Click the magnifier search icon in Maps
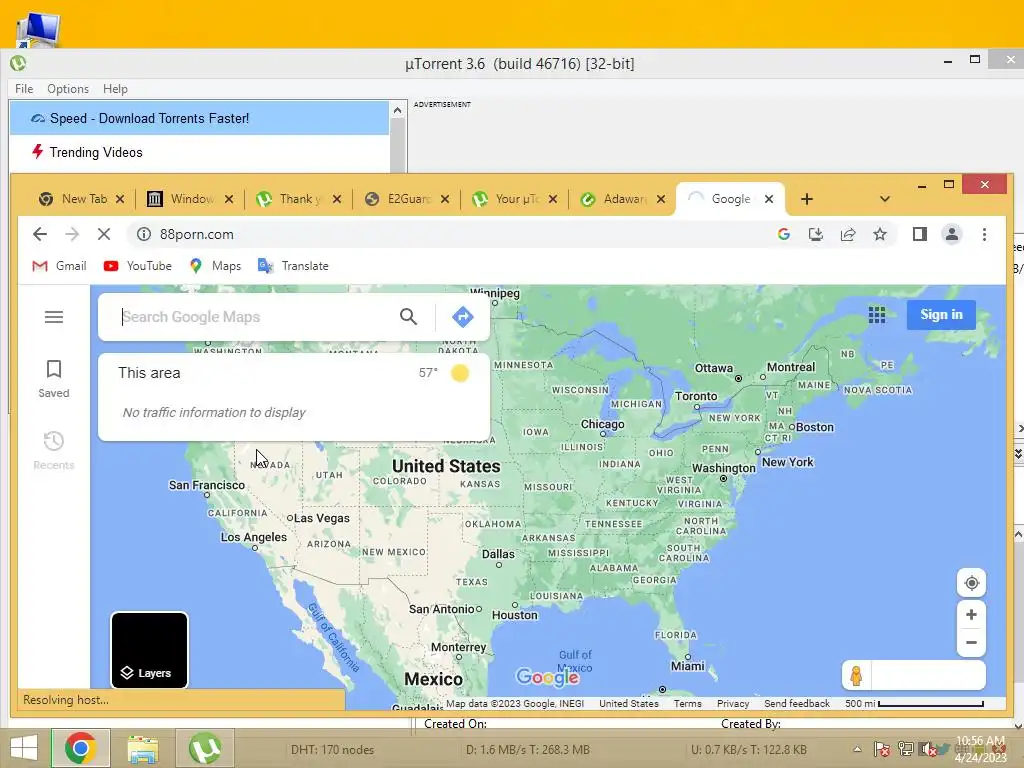 408,317
